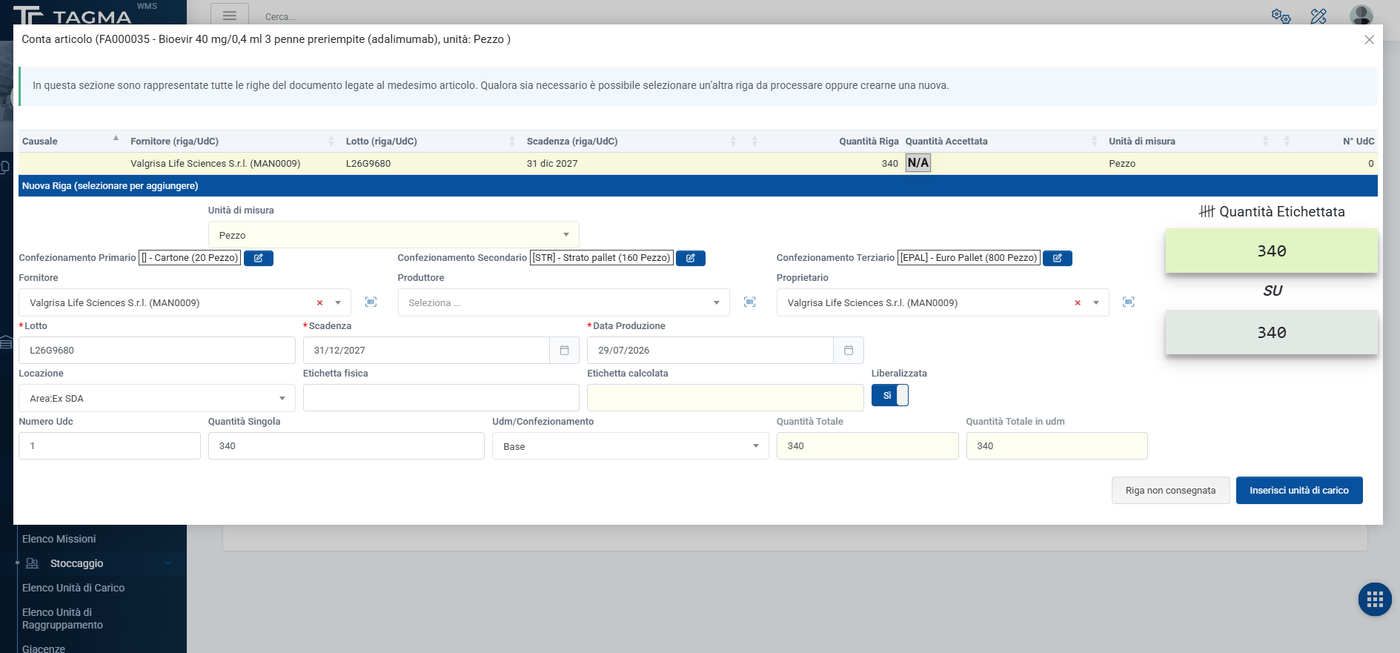
Task: Clear the Fornitore selection with the red X
Action: (320, 303)
